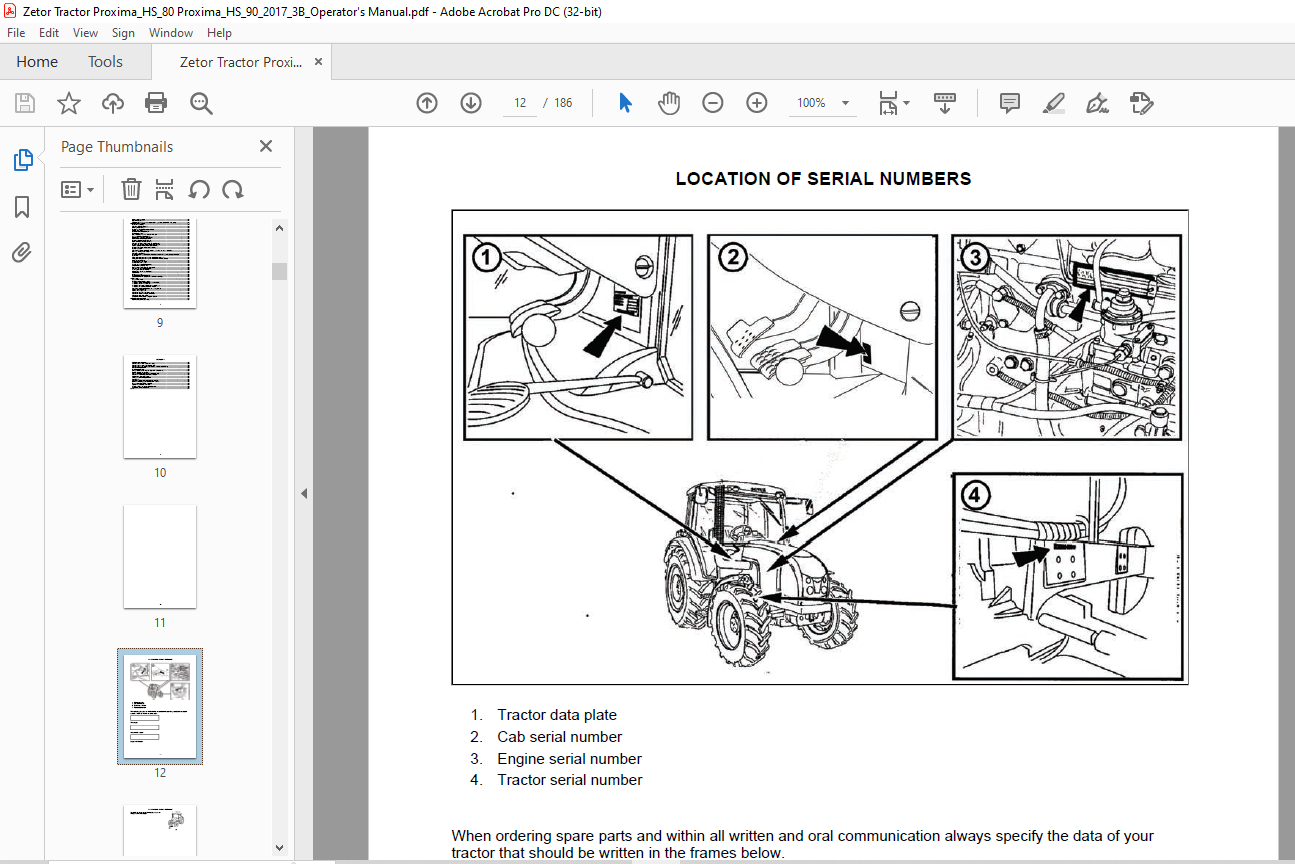Close the Zetor Tractor document tab
Viewport: 1295px width, 864px height.
click(x=318, y=62)
